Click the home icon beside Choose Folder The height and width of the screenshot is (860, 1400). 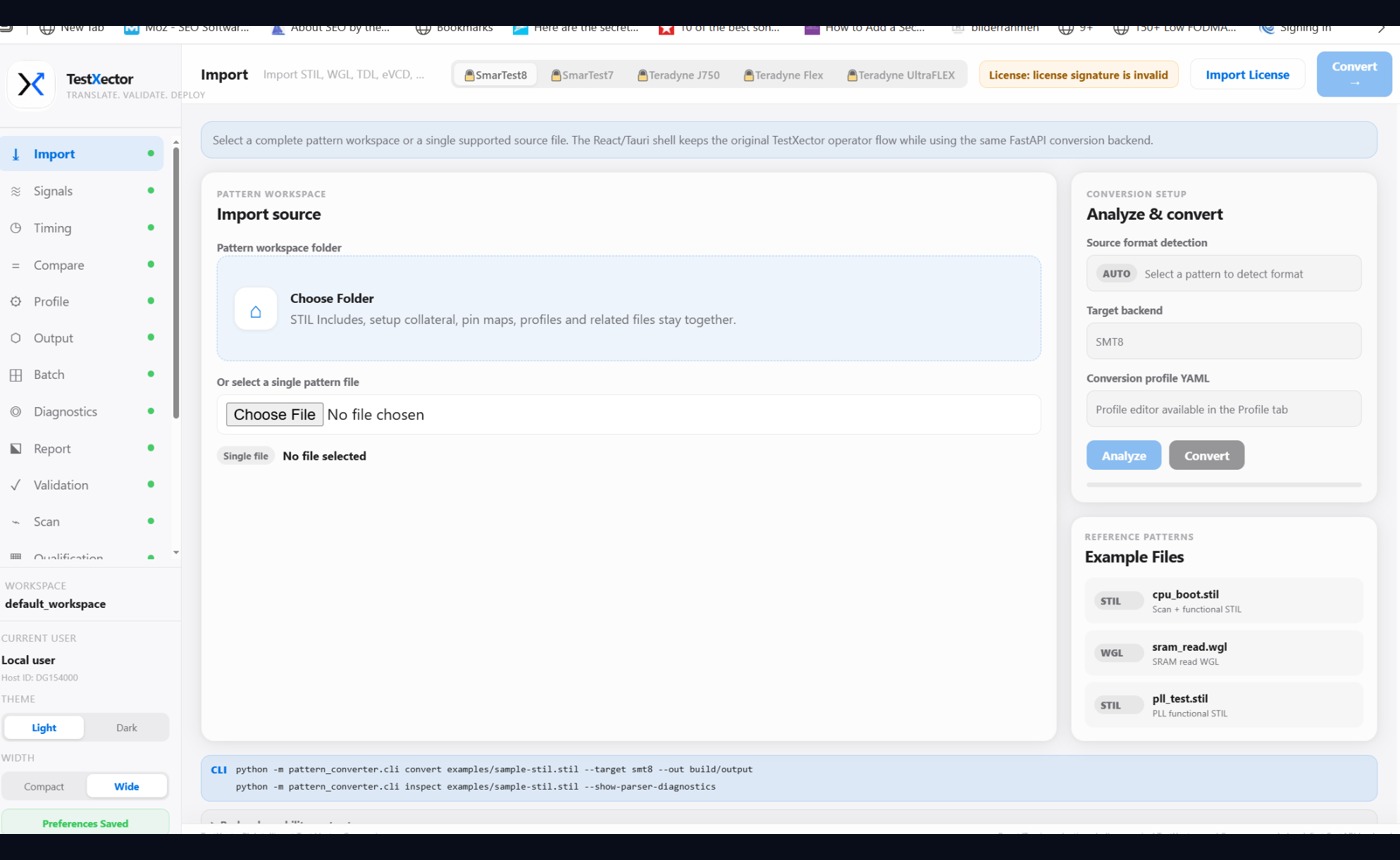[x=256, y=310]
